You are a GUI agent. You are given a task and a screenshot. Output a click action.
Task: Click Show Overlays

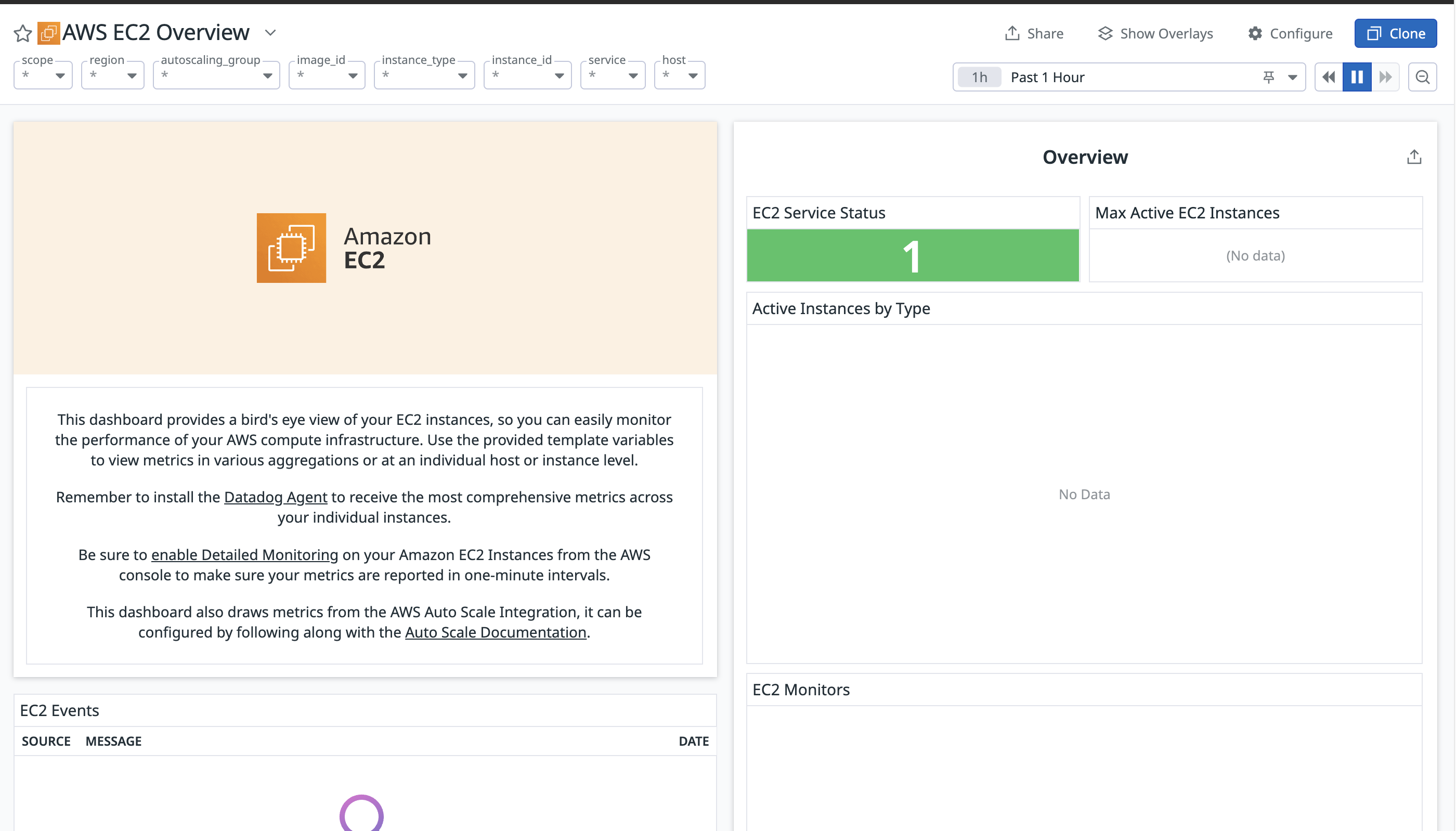coord(1155,33)
